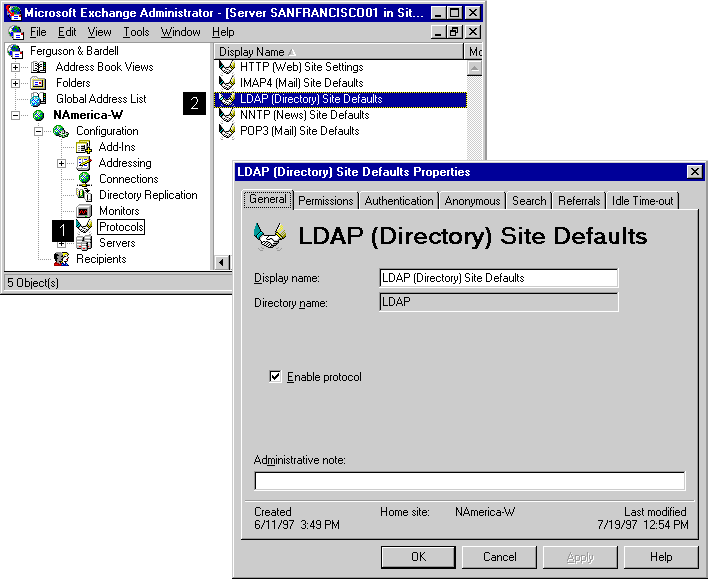Click the Configuration container icon
Screen dimensions: 708x579
[61, 131]
